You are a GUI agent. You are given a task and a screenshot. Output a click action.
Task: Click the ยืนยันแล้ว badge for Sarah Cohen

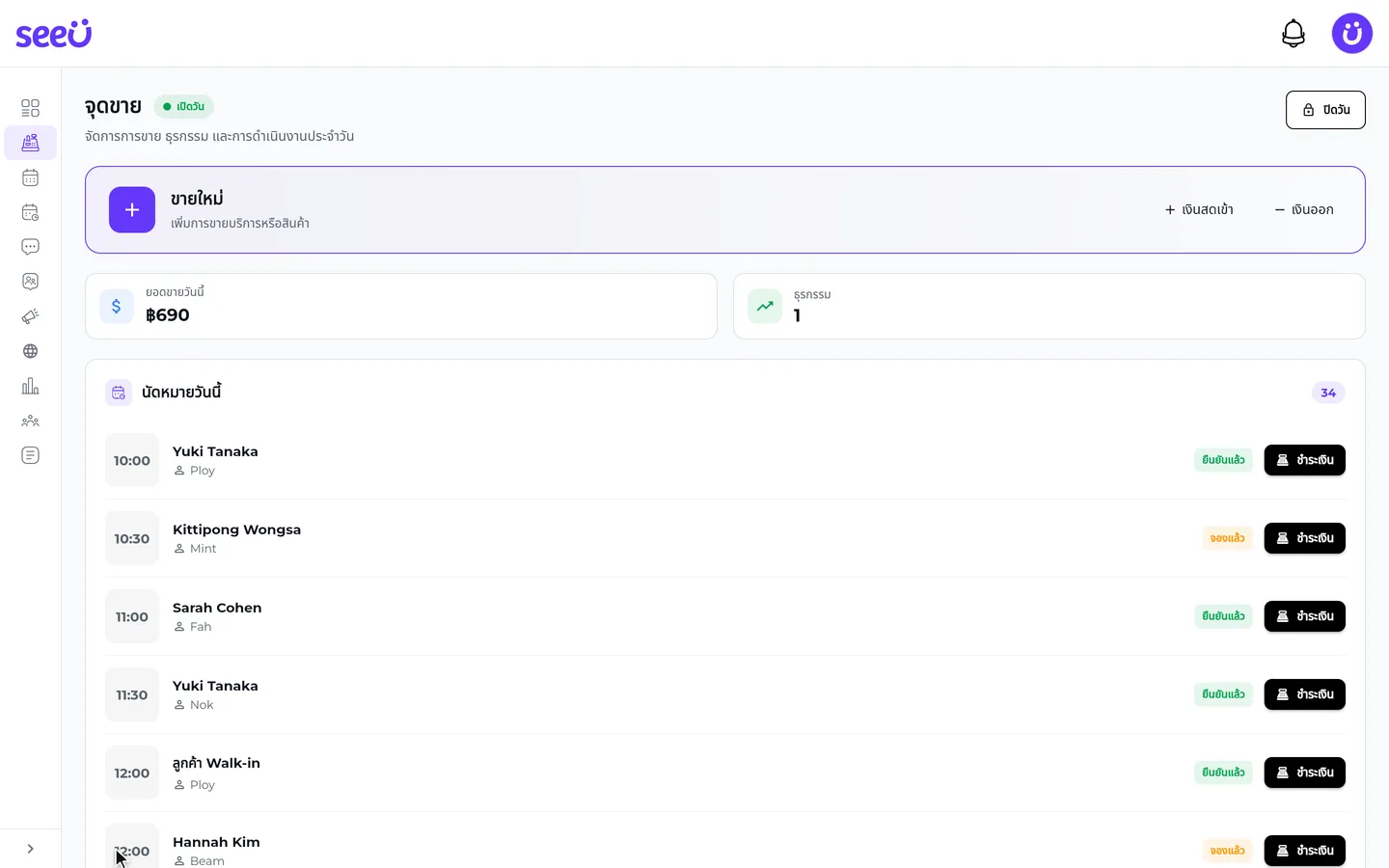[1223, 616]
